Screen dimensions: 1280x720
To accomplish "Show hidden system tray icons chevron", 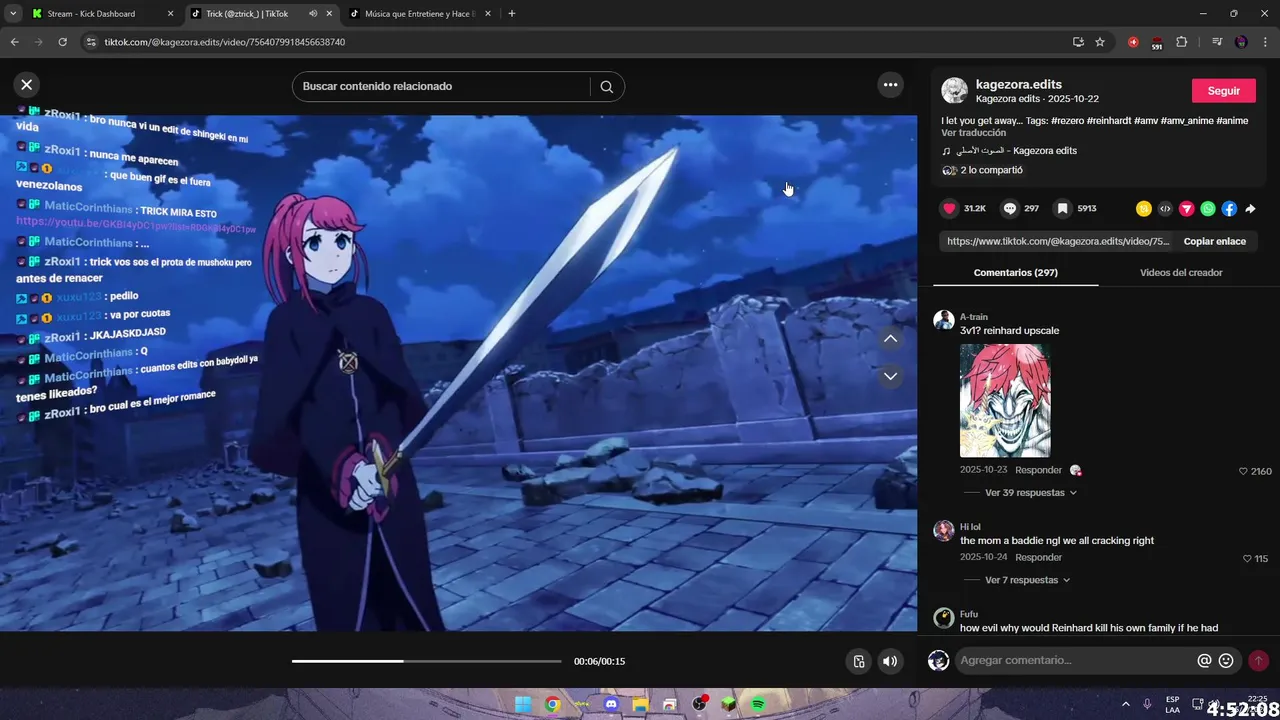I will coord(1125,704).
